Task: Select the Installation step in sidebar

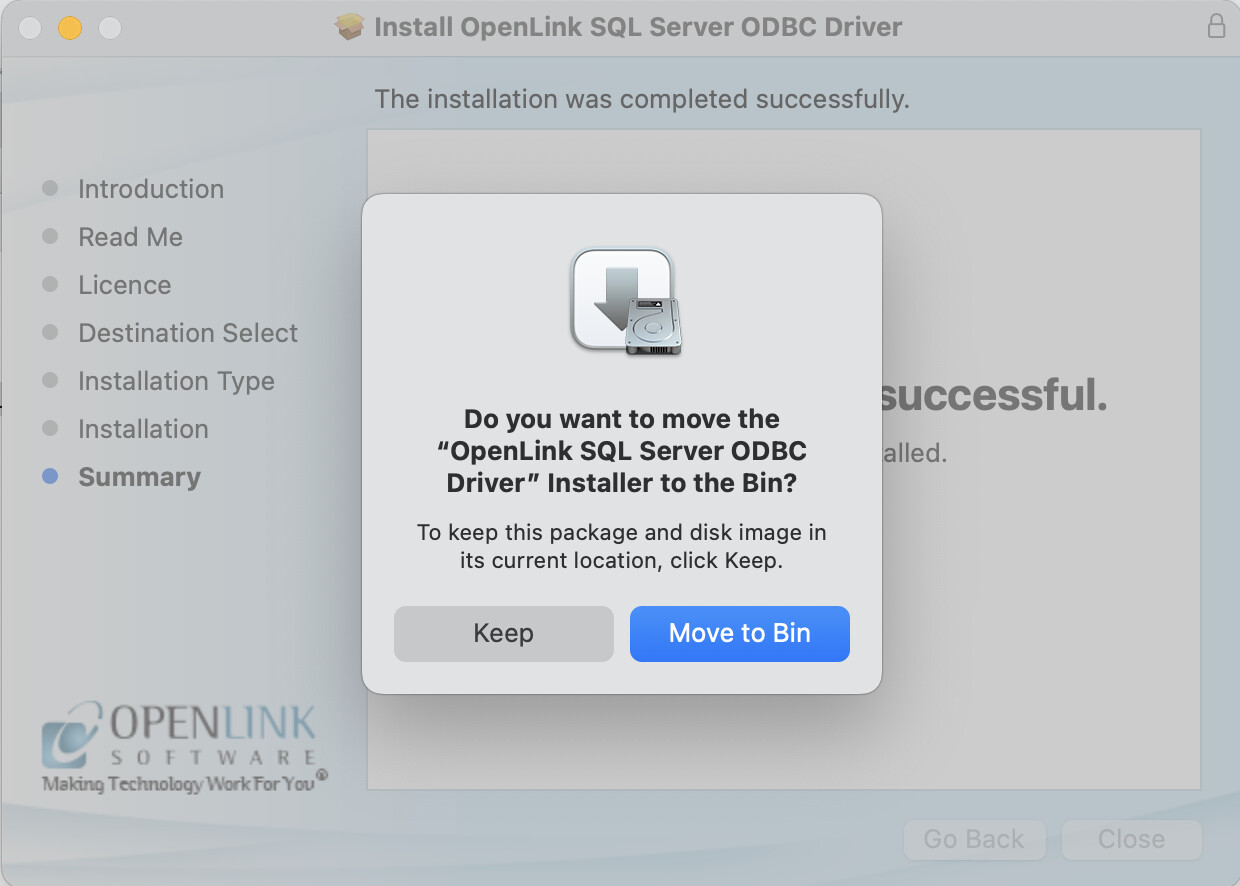Action: tap(143, 429)
